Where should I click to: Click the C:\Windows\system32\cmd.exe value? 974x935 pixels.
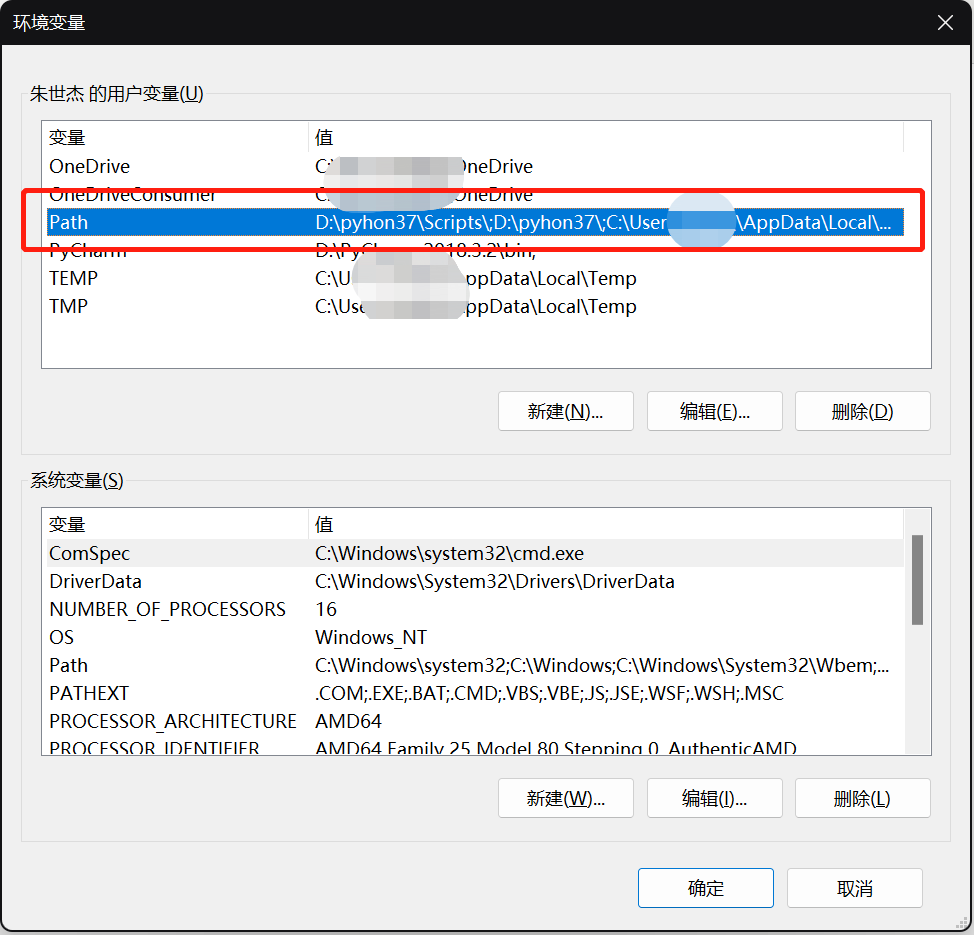(449, 553)
